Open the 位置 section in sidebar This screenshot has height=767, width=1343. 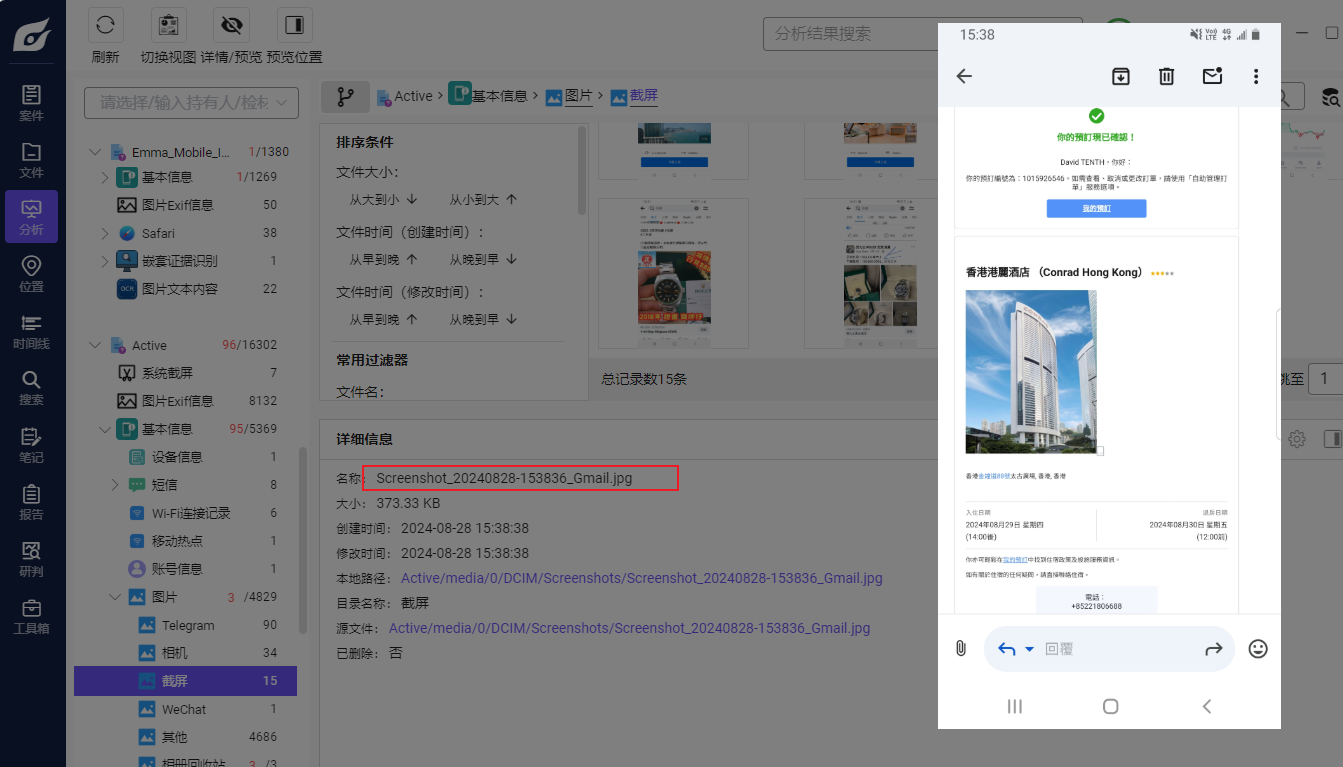[x=32, y=274]
